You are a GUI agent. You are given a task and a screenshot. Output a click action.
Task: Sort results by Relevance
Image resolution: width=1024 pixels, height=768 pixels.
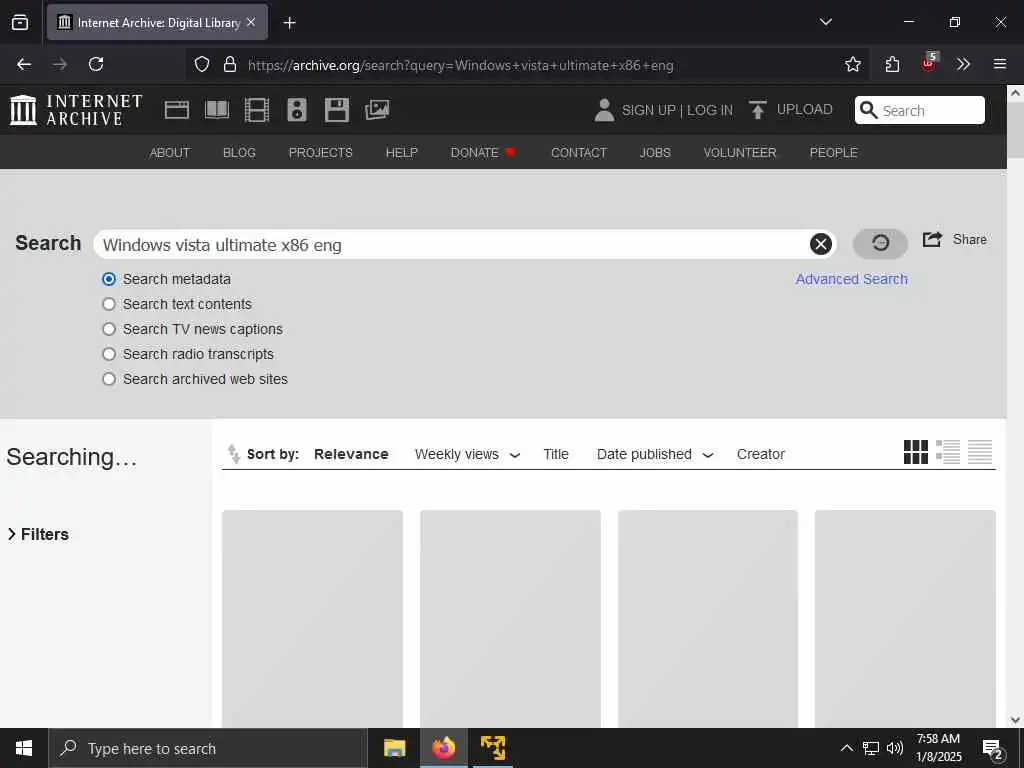pos(351,454)
